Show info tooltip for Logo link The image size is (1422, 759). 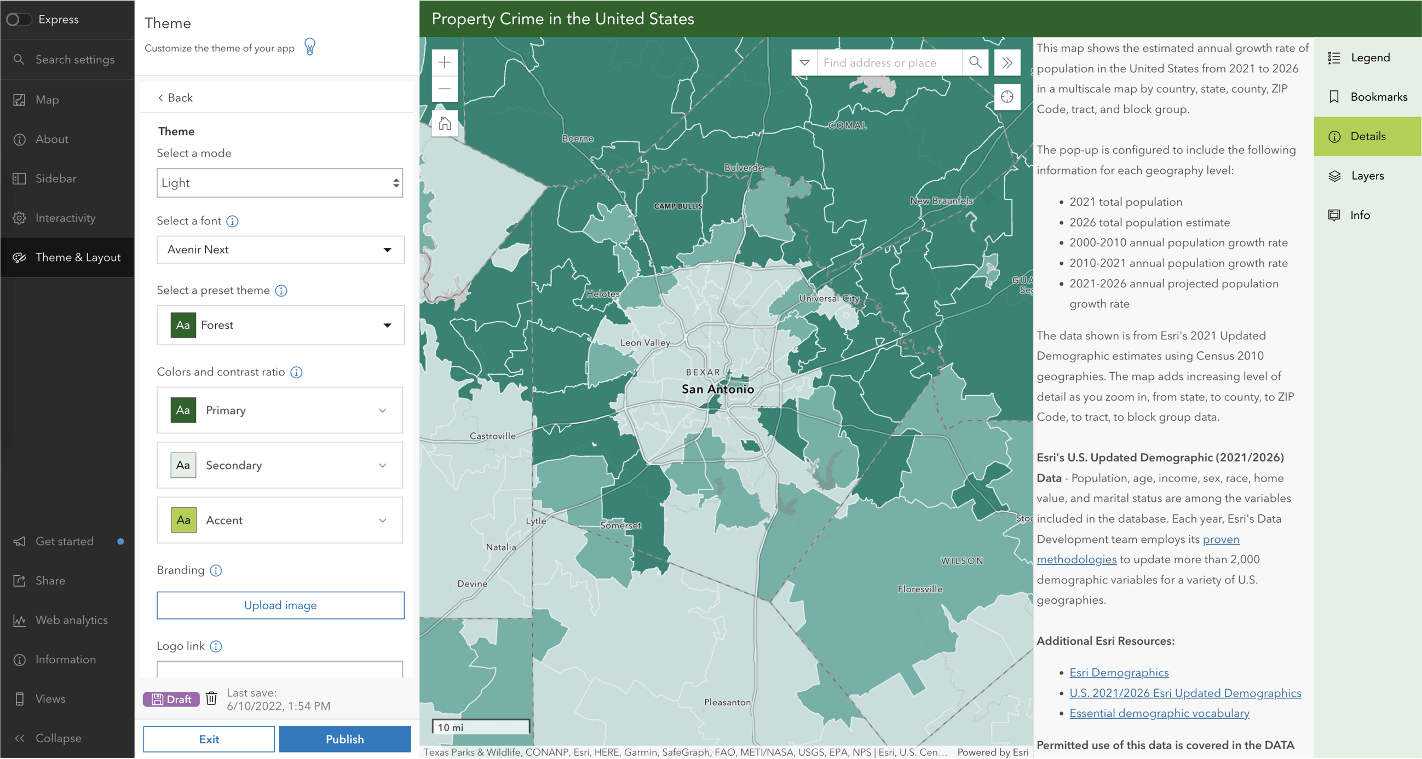216,647
